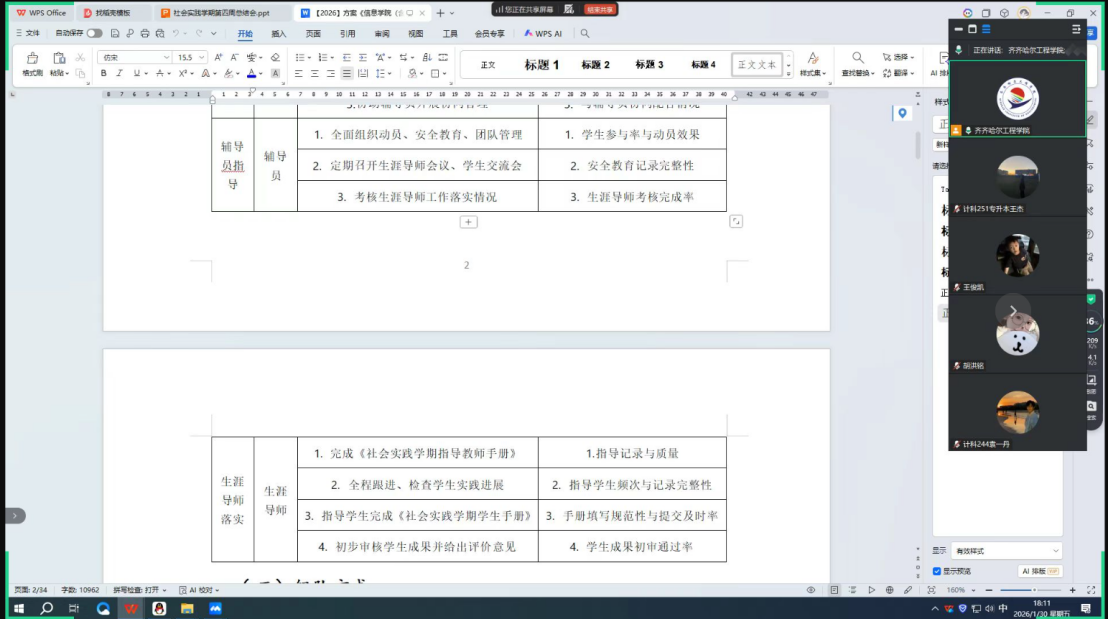This screenshot has height=619, width=1108.
Task: Click the increase font size icon
Action: pos(218,58)
